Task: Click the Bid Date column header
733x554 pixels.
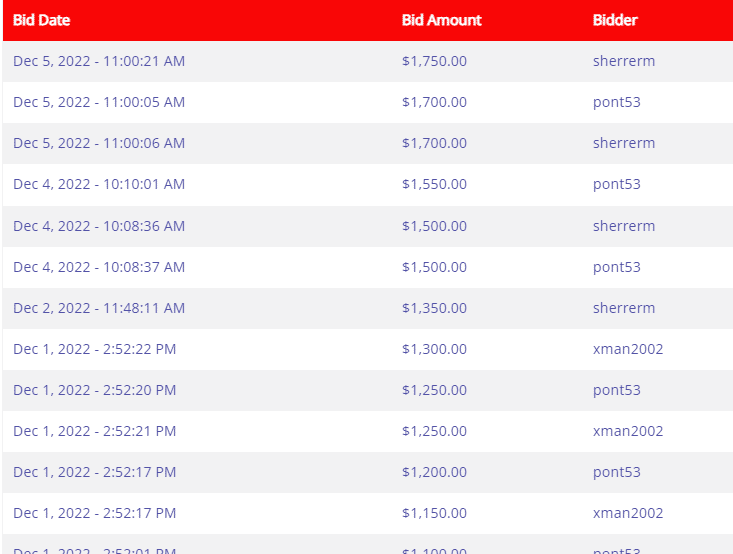Action: [x=41, y=20]
